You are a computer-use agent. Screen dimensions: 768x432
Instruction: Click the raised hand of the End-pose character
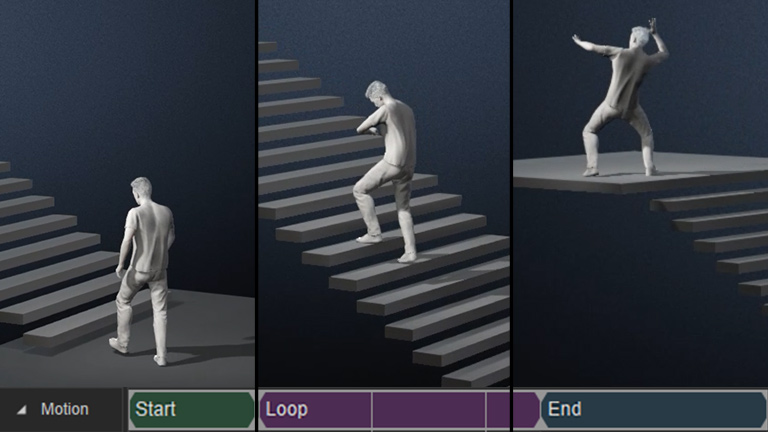pos(653,26)
